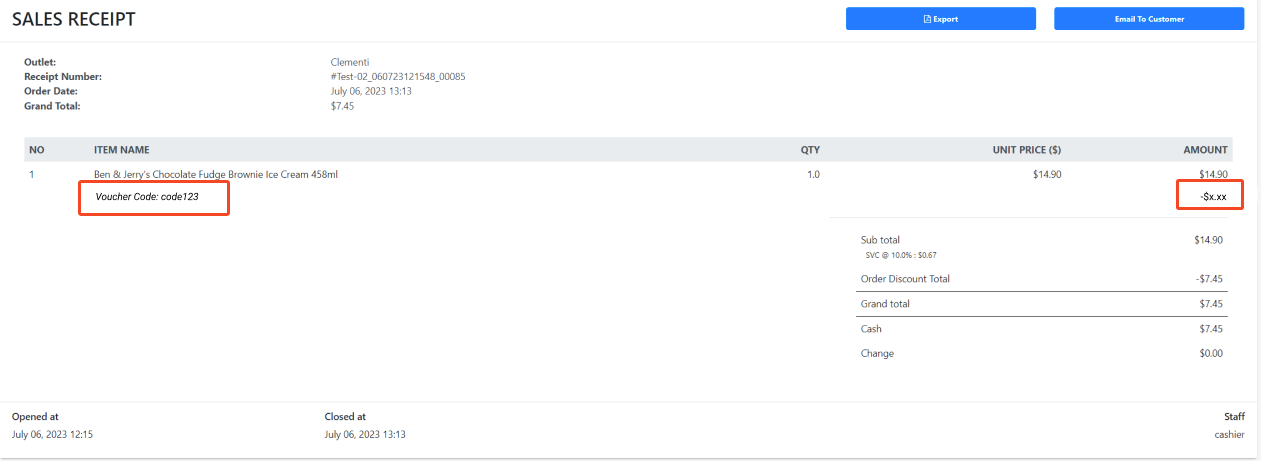Viewport: 1261px width, 461px height.
Task: Click the Export button
Action: 940,19
